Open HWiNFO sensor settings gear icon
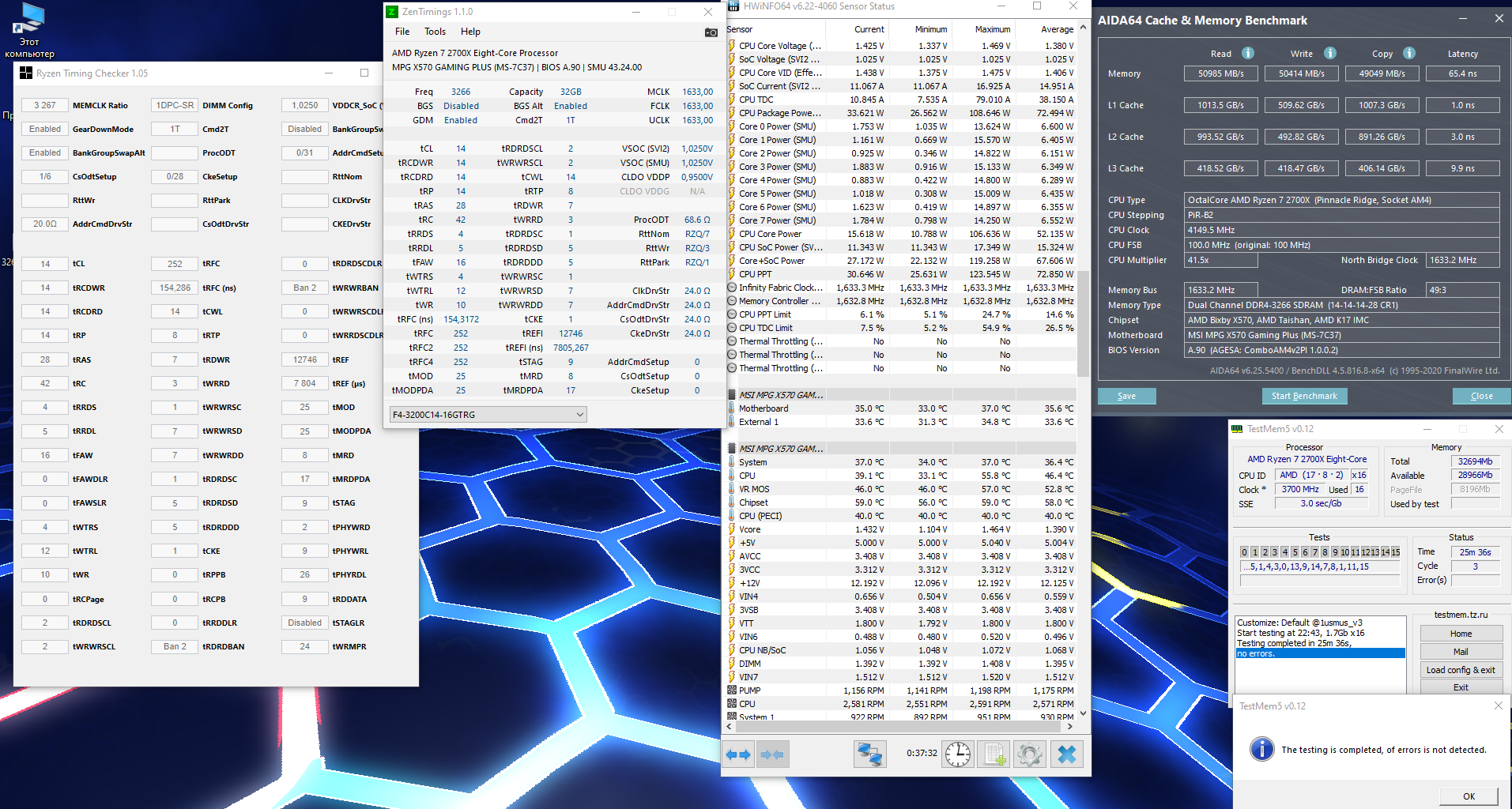Viewport: 1512px width, 809px height. click(1029, 754)
